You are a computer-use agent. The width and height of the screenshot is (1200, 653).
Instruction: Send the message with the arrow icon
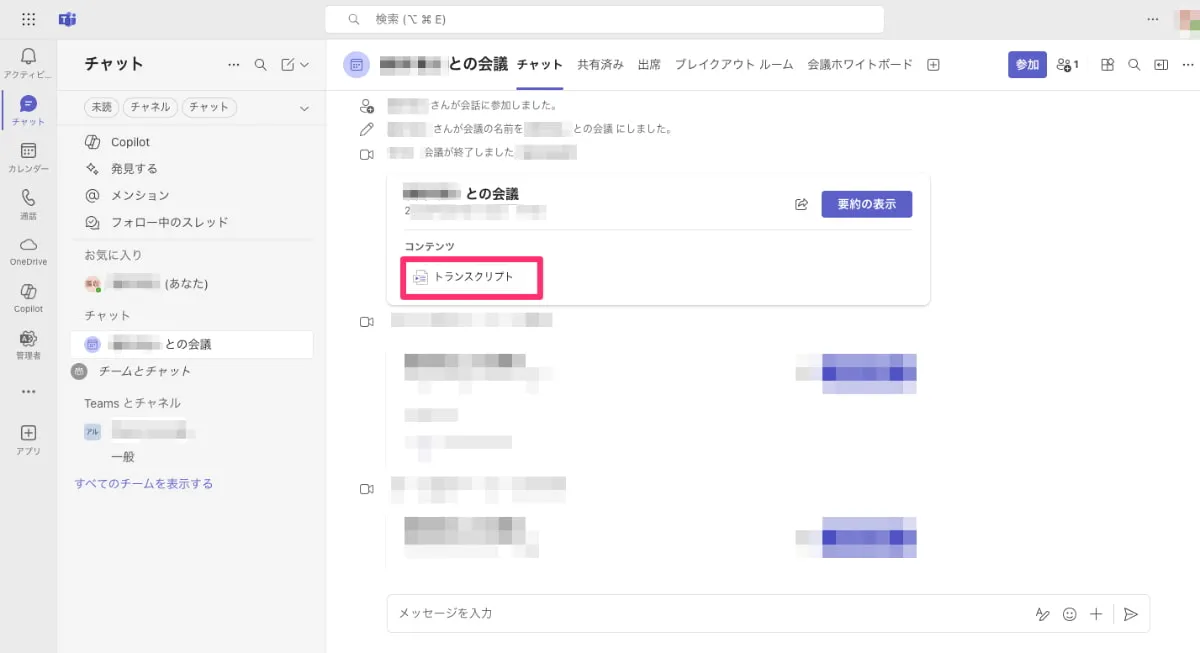pyautogui.click(x=1131, y=614)
